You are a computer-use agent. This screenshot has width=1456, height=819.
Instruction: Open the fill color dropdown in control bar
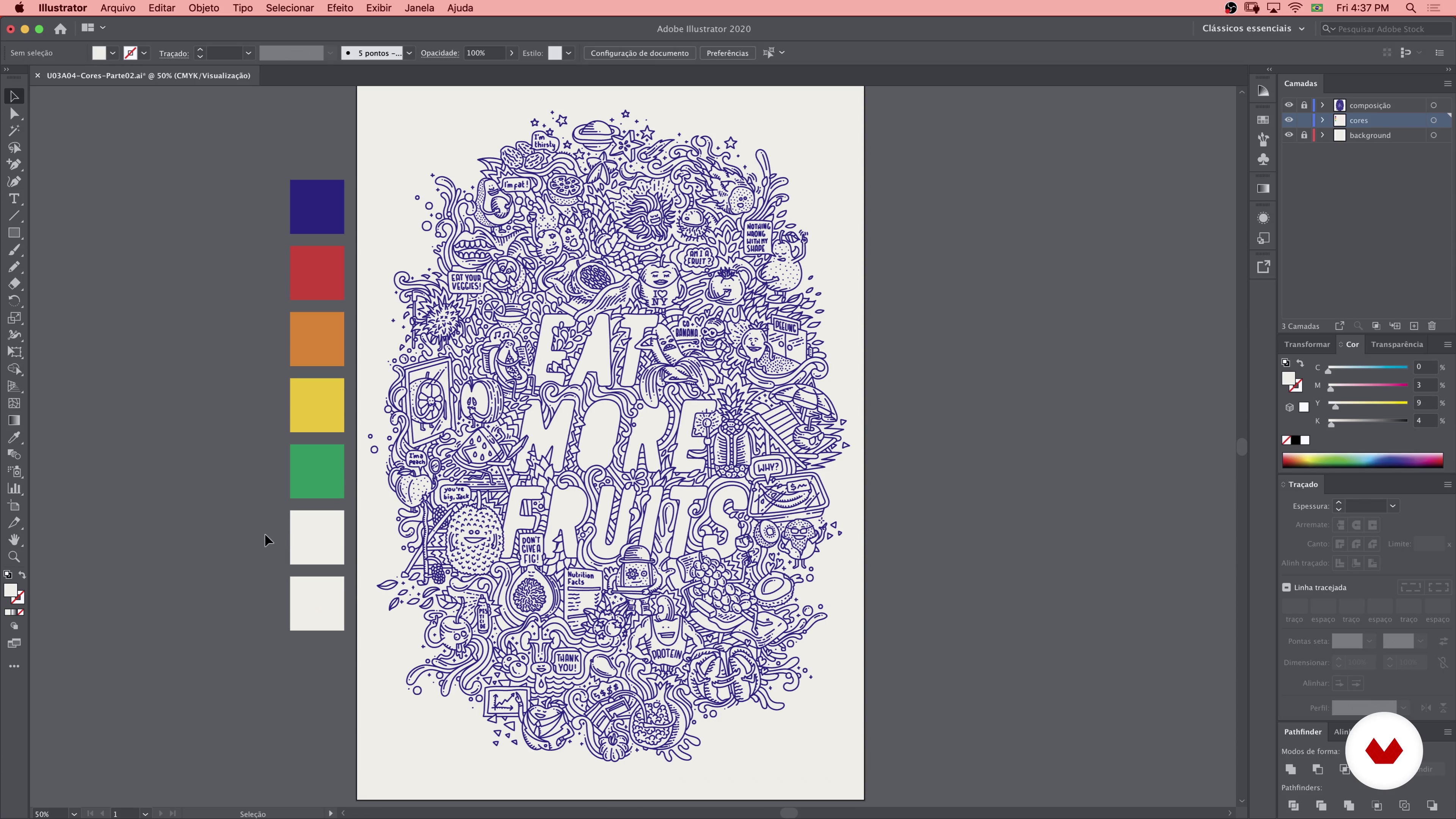click(113, 53)
